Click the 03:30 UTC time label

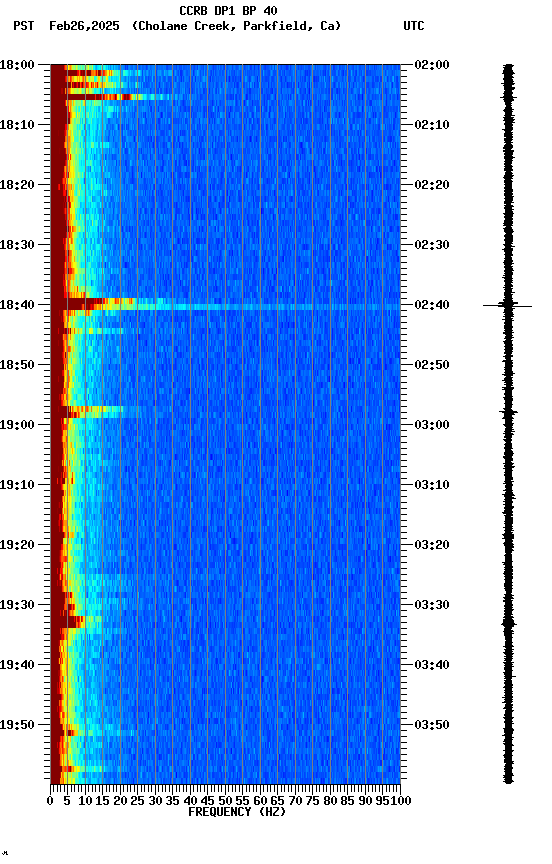[x=432, y=605]
